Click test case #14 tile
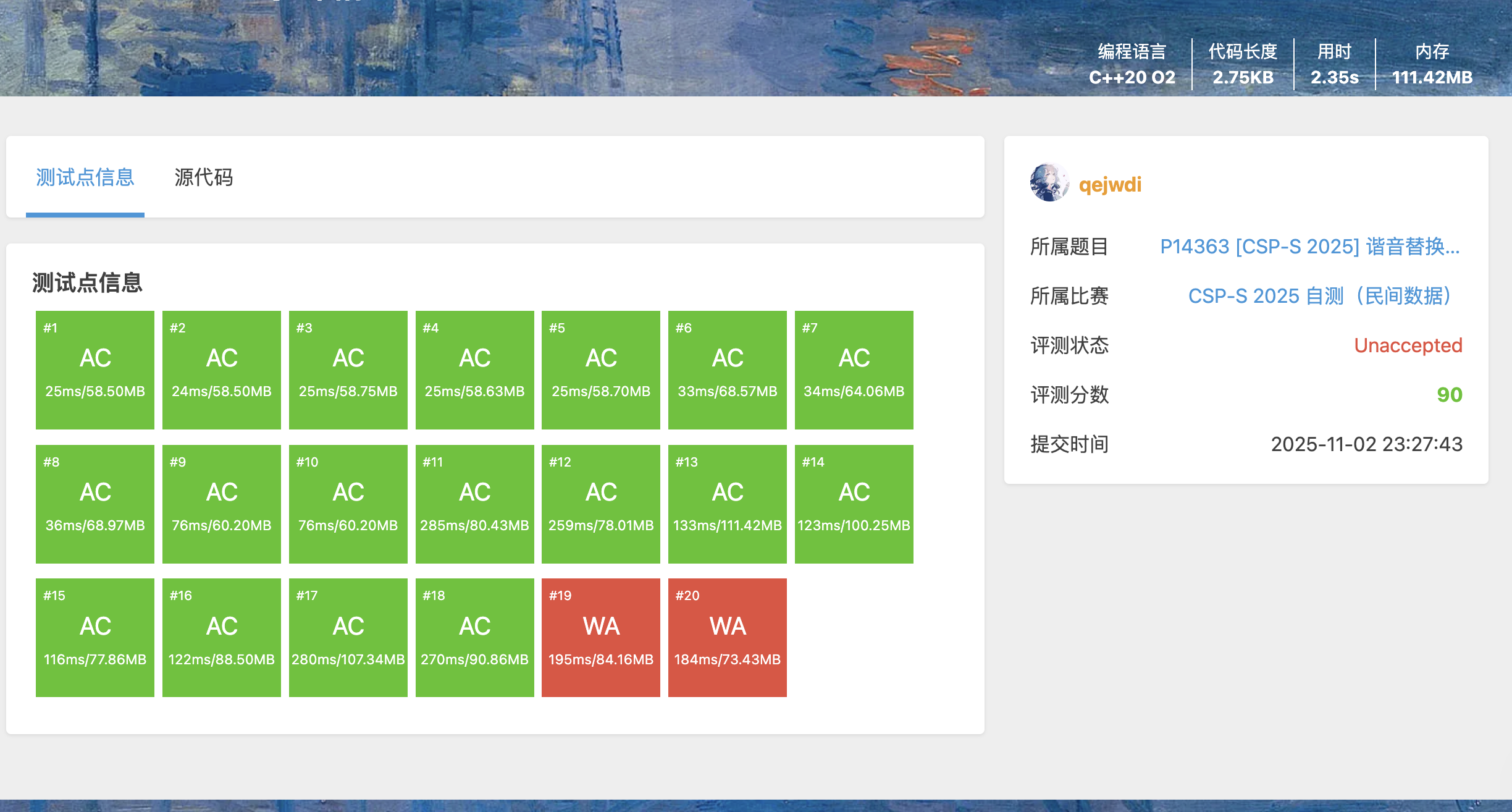Screen dimensions: 1512x812 pos(854,504)
